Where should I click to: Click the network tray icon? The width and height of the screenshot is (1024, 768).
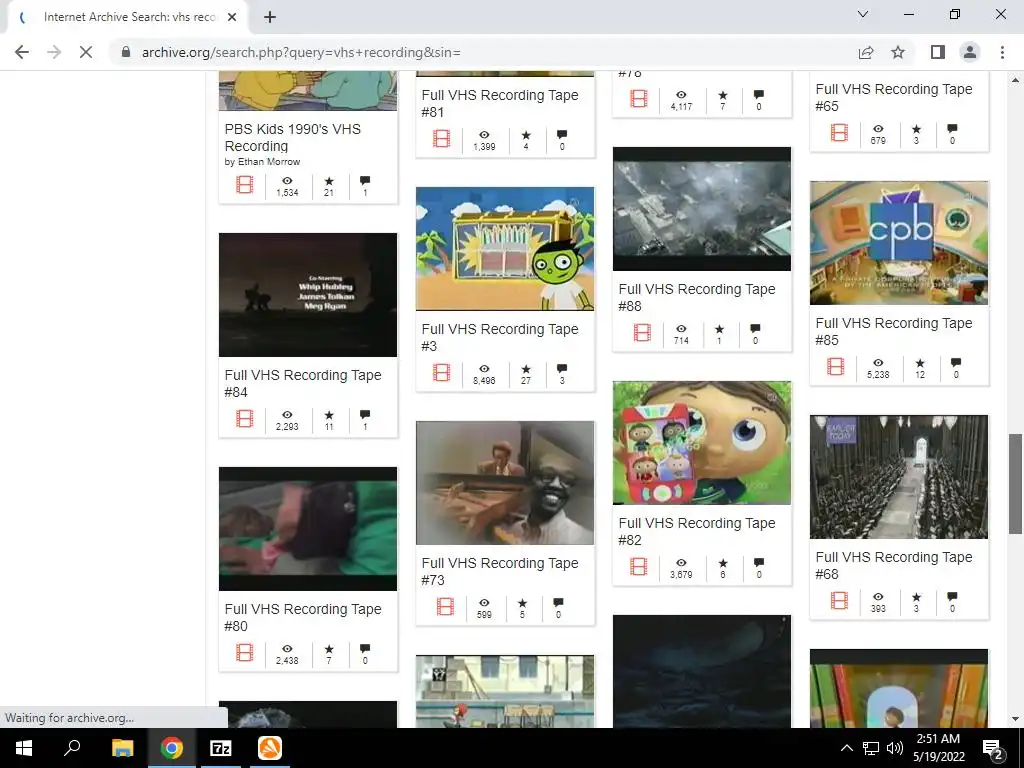[871, 748]
